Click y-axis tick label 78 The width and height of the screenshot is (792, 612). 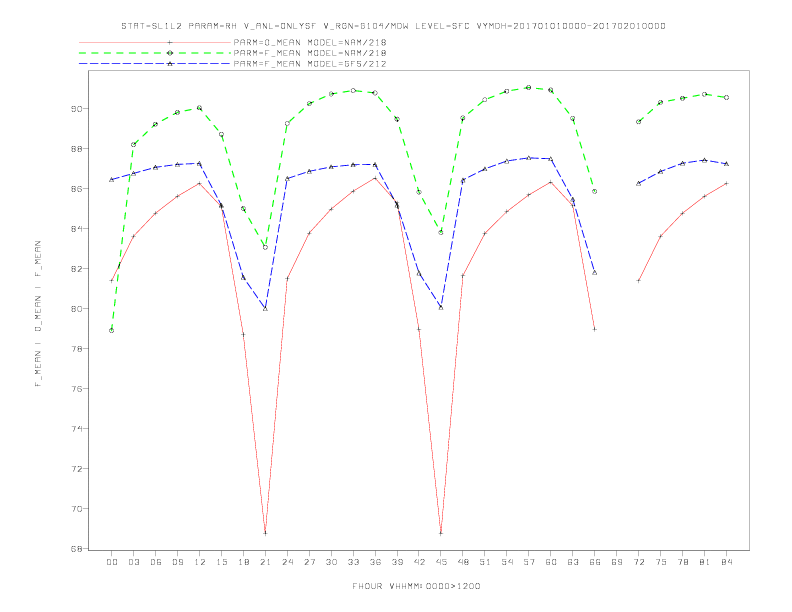point(76,348)
